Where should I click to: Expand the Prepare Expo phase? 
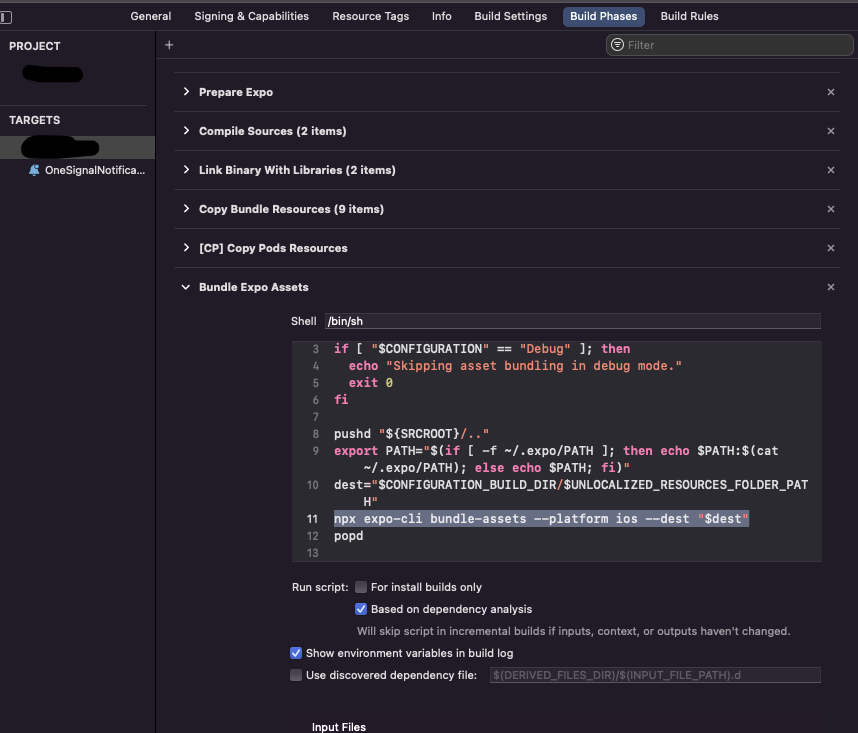186,91
